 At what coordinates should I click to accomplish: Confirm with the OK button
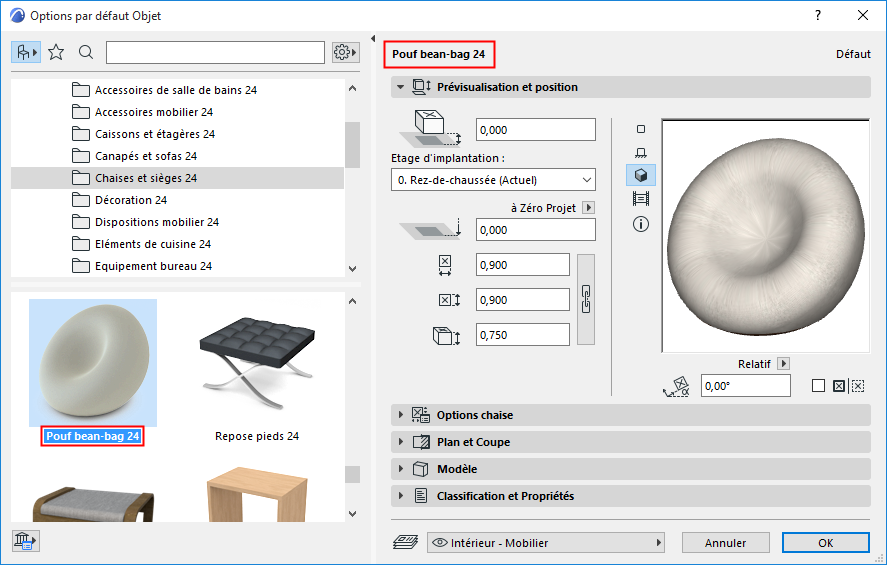click(825, 542)
